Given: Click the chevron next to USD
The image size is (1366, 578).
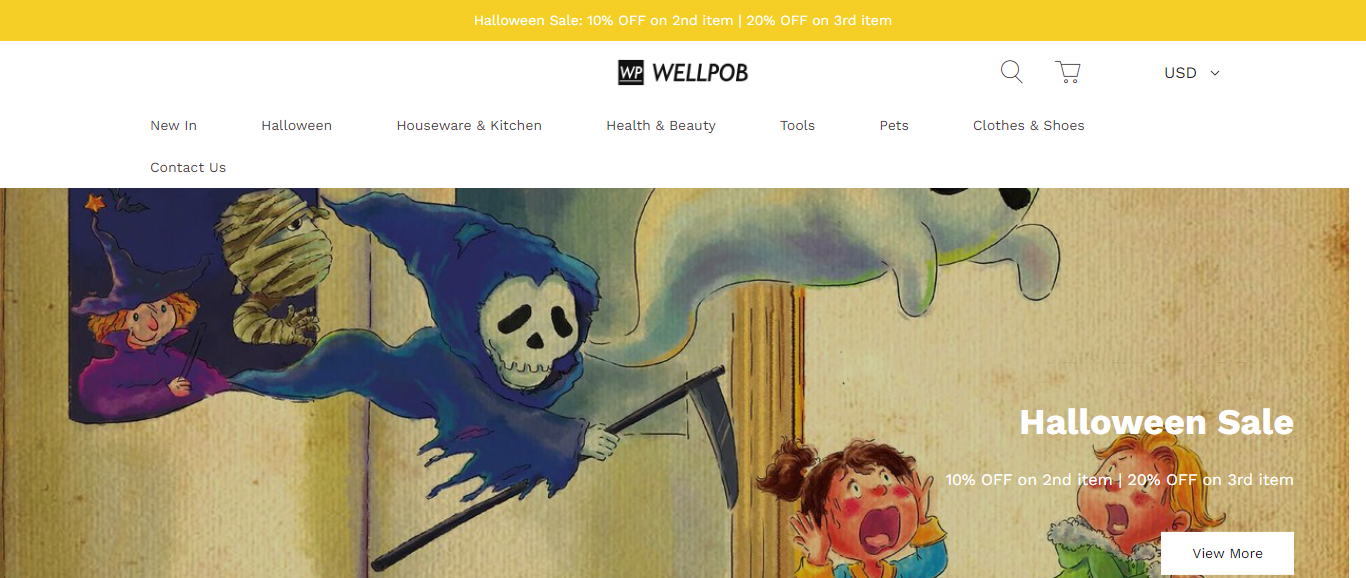Looking at the screenshot, I should pyautogui.click(x=1215, y=73).
